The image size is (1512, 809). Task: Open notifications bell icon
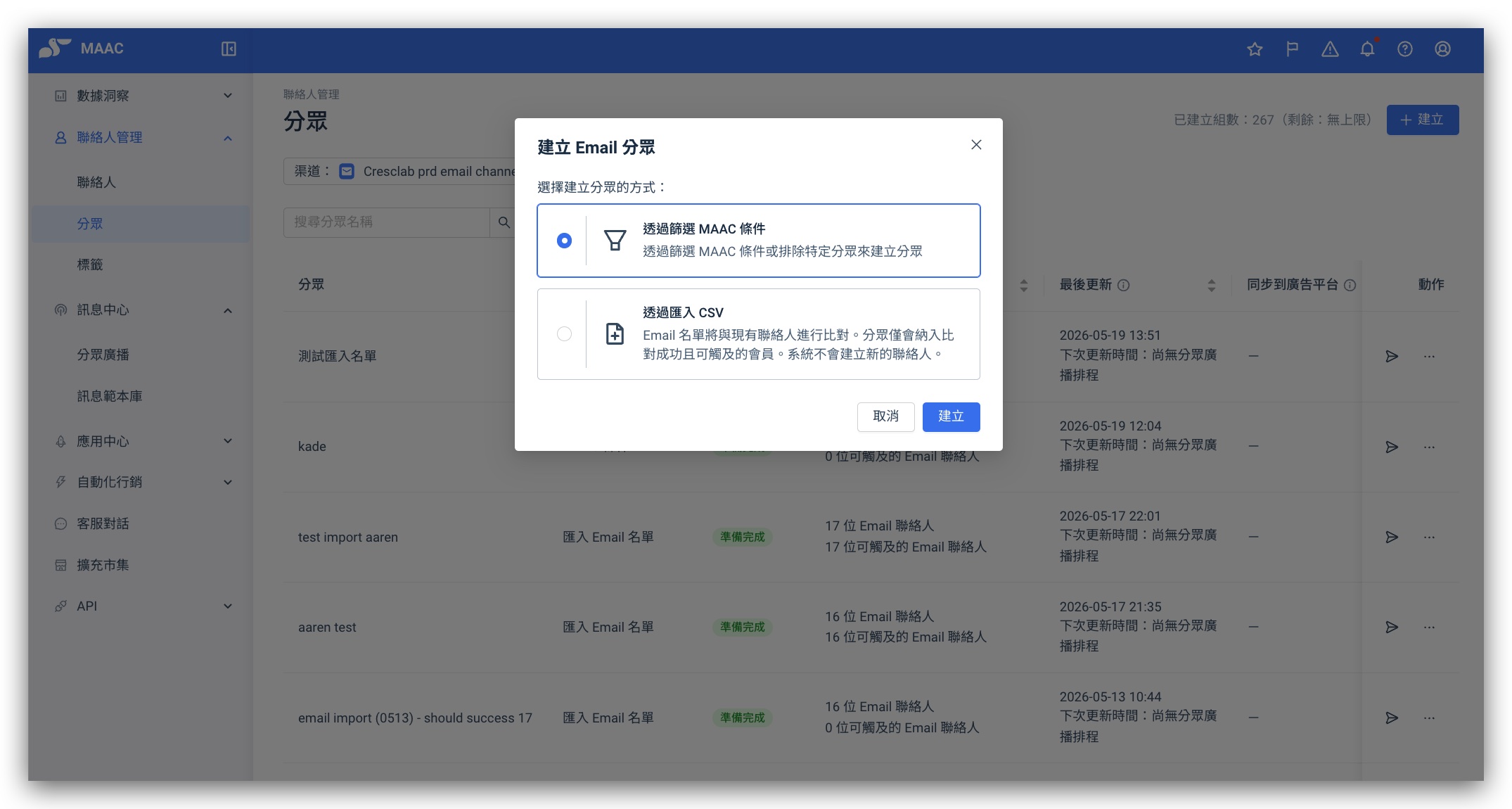click(1367, 49)
